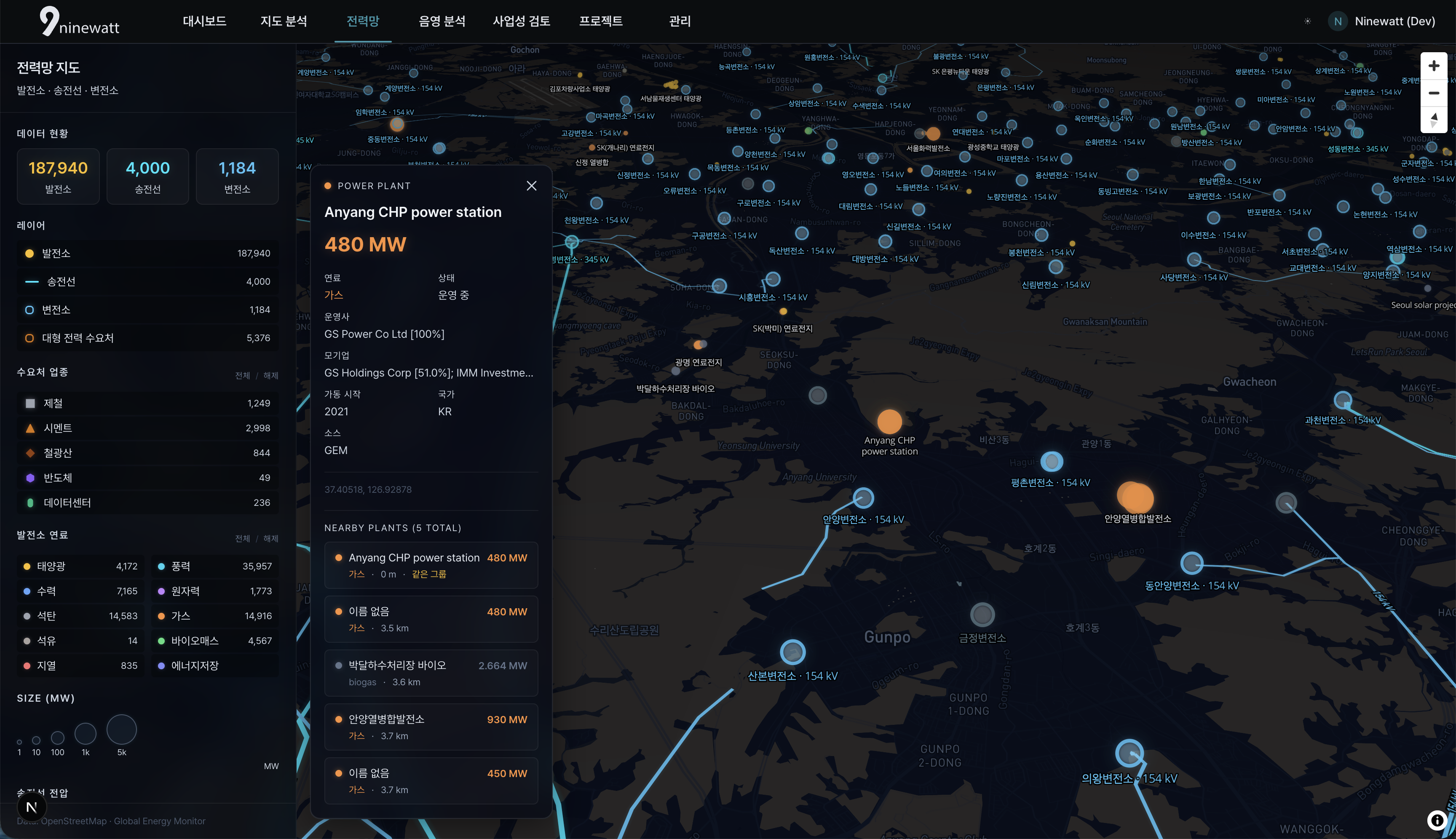Image resolution: width=1456 pixels, height=839 pixels.
Task: Open nearby 이름 없음 480 MW card
Action: 431,619
